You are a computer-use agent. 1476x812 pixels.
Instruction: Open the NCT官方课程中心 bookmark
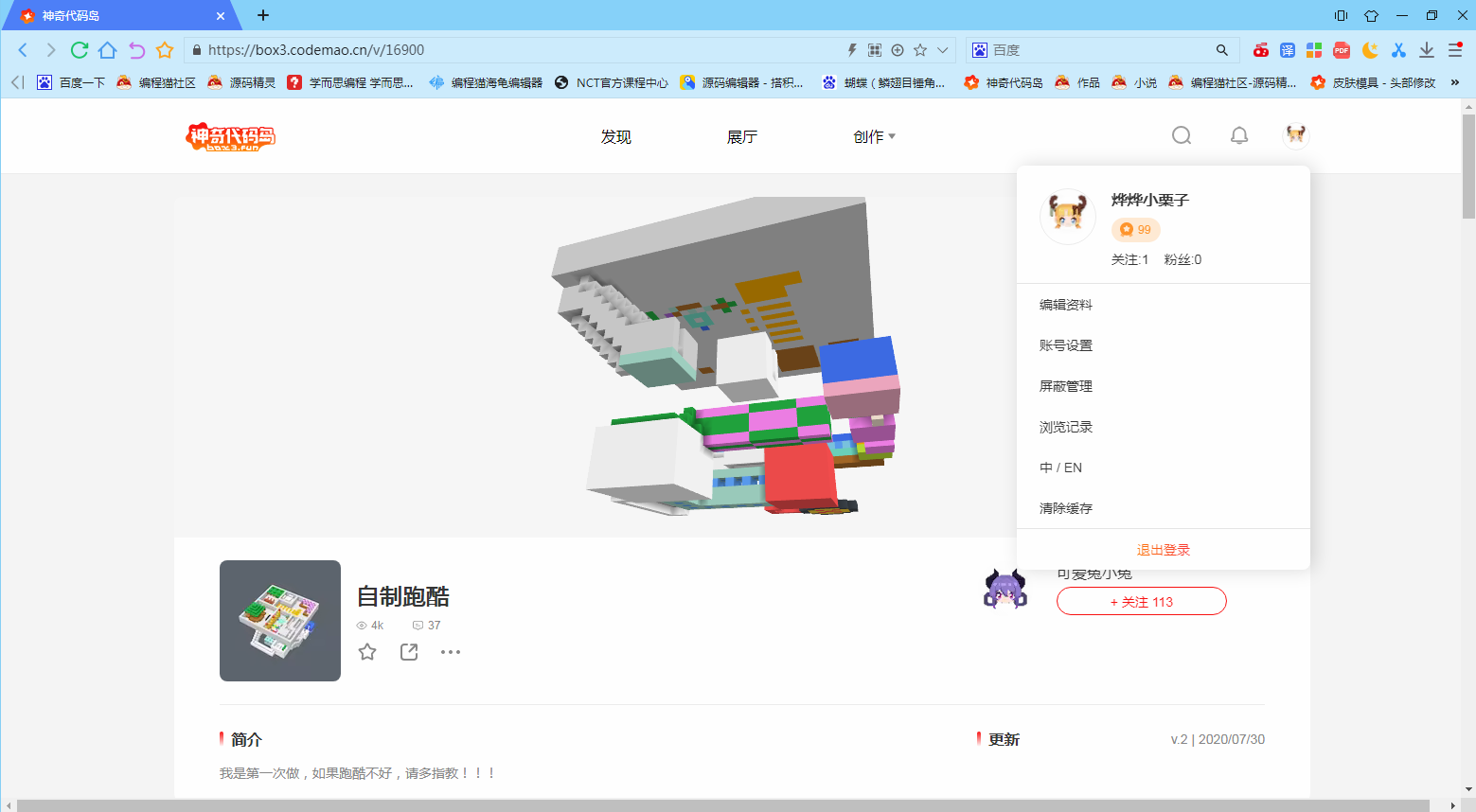click(x=611, y=82)
